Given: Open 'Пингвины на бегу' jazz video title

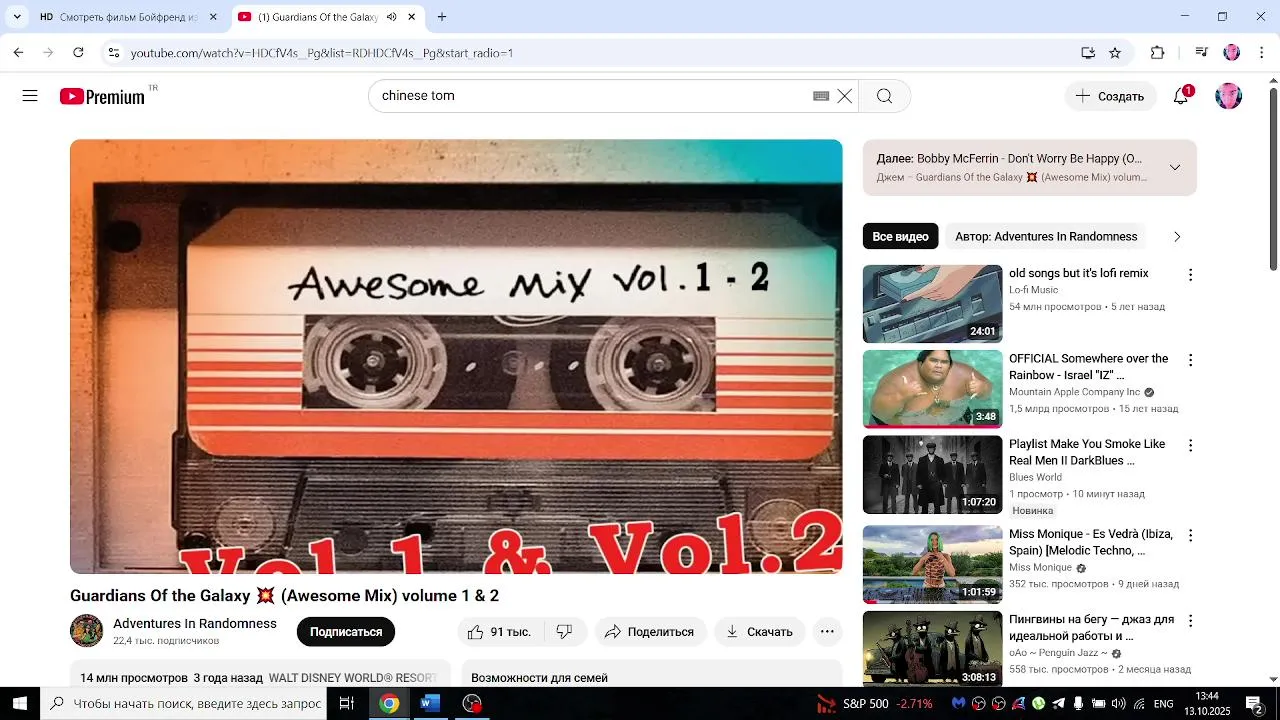Looking at the screenshot, I should (x=1091, y=627).
